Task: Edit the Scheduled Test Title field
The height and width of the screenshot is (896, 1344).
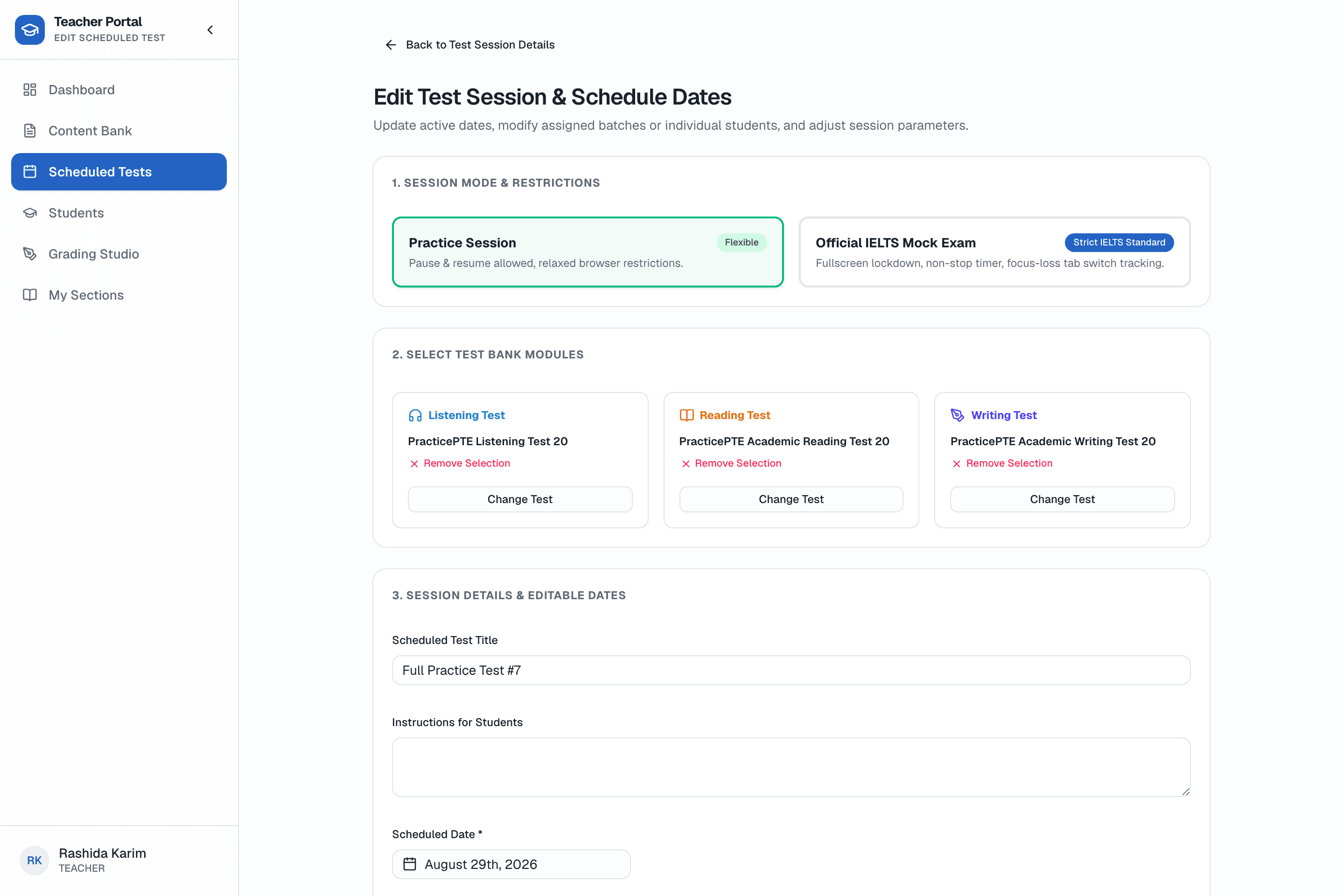Action: pos(791,670)
